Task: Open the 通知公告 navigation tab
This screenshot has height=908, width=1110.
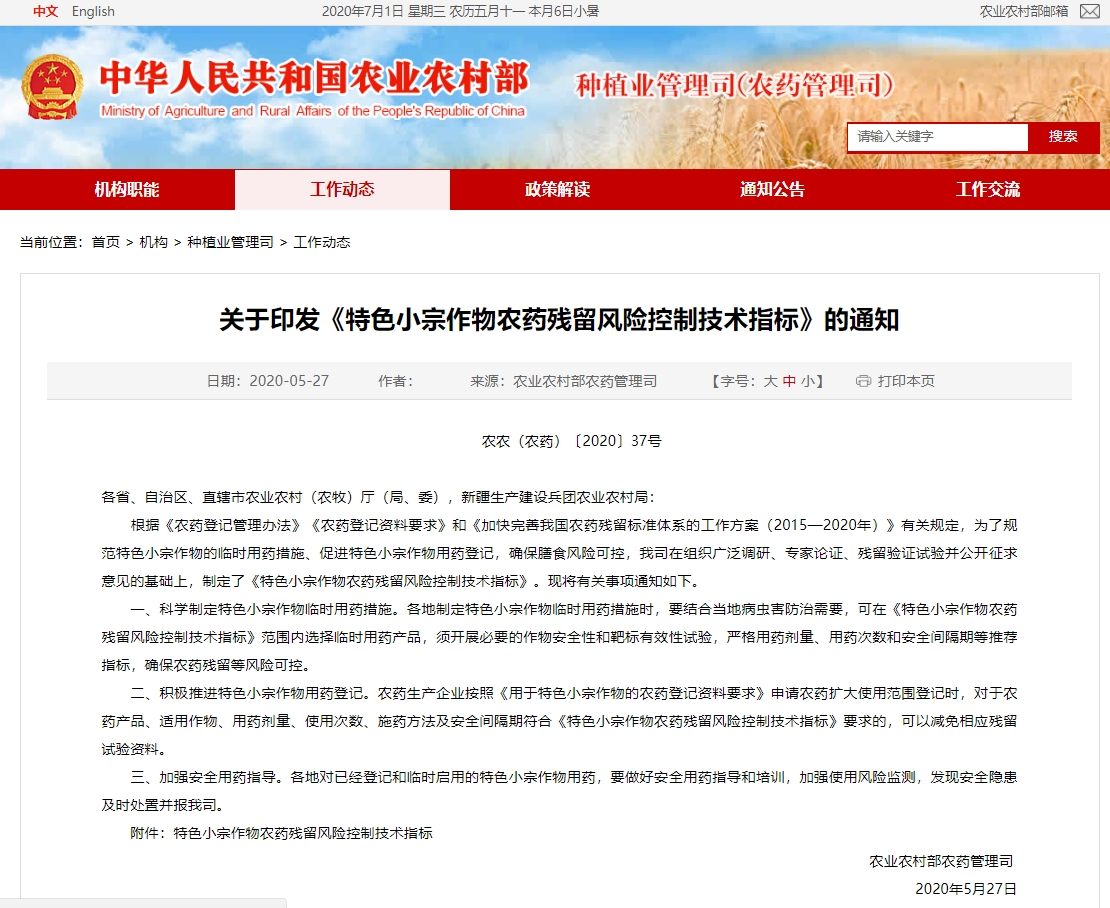Action: click(x=772, y=190)
